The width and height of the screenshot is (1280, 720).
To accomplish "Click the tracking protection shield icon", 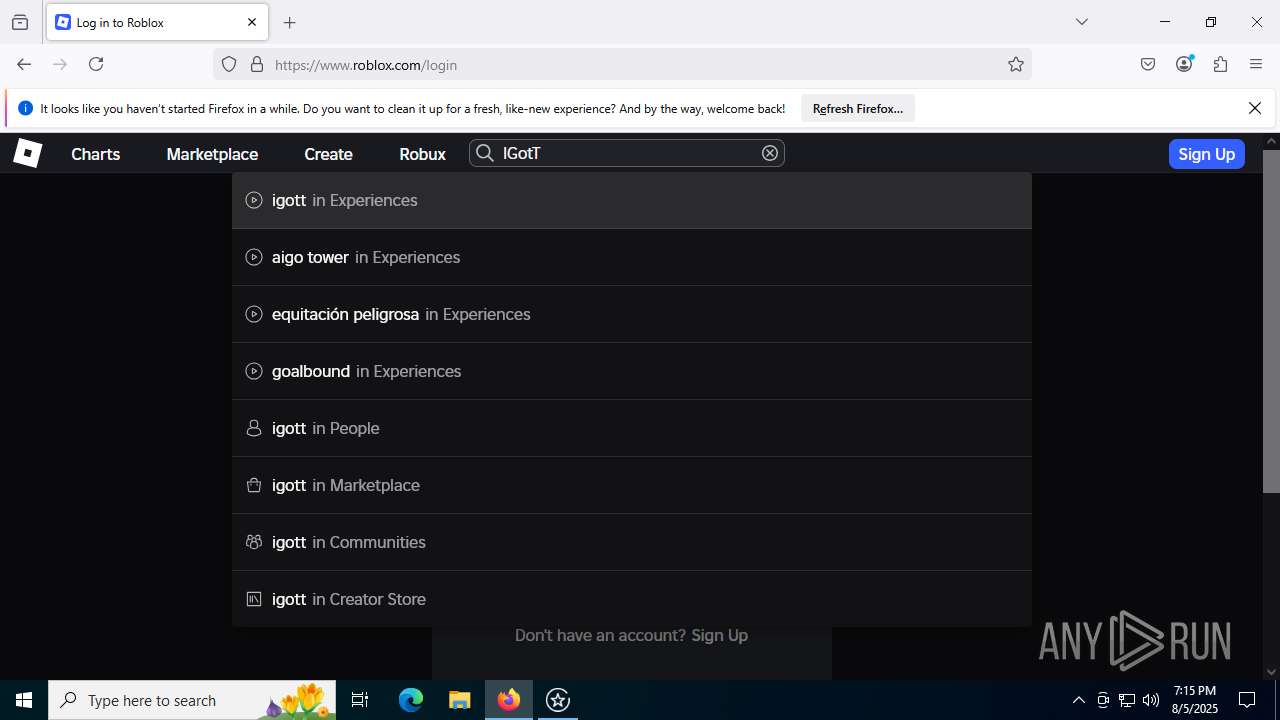I will pos(229,64).
